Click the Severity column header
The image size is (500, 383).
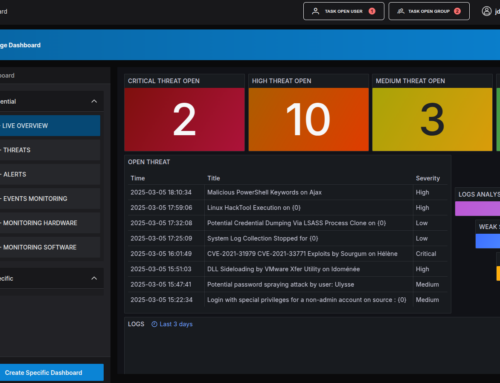coord(428,178)
